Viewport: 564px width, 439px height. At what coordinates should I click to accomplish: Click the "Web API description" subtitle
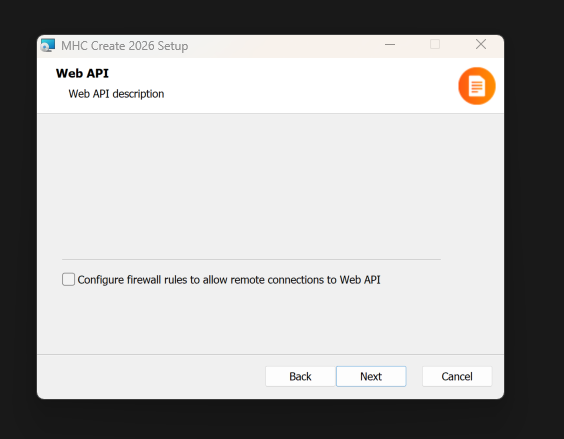coord(116,94)
